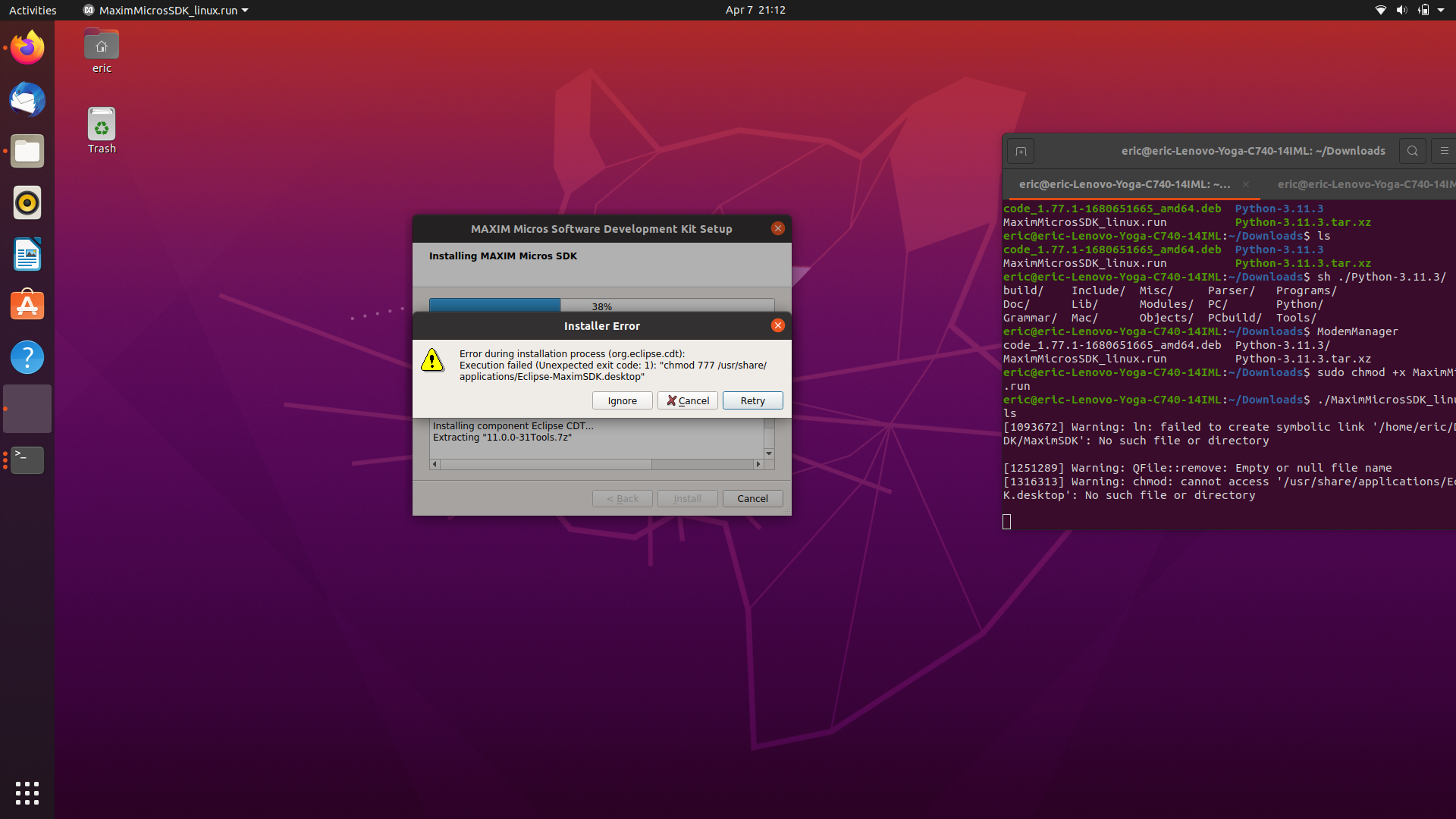Expand the system menu arrow in top bar
This screenshot has width=1456, height=819.
tap(1441, 10)
